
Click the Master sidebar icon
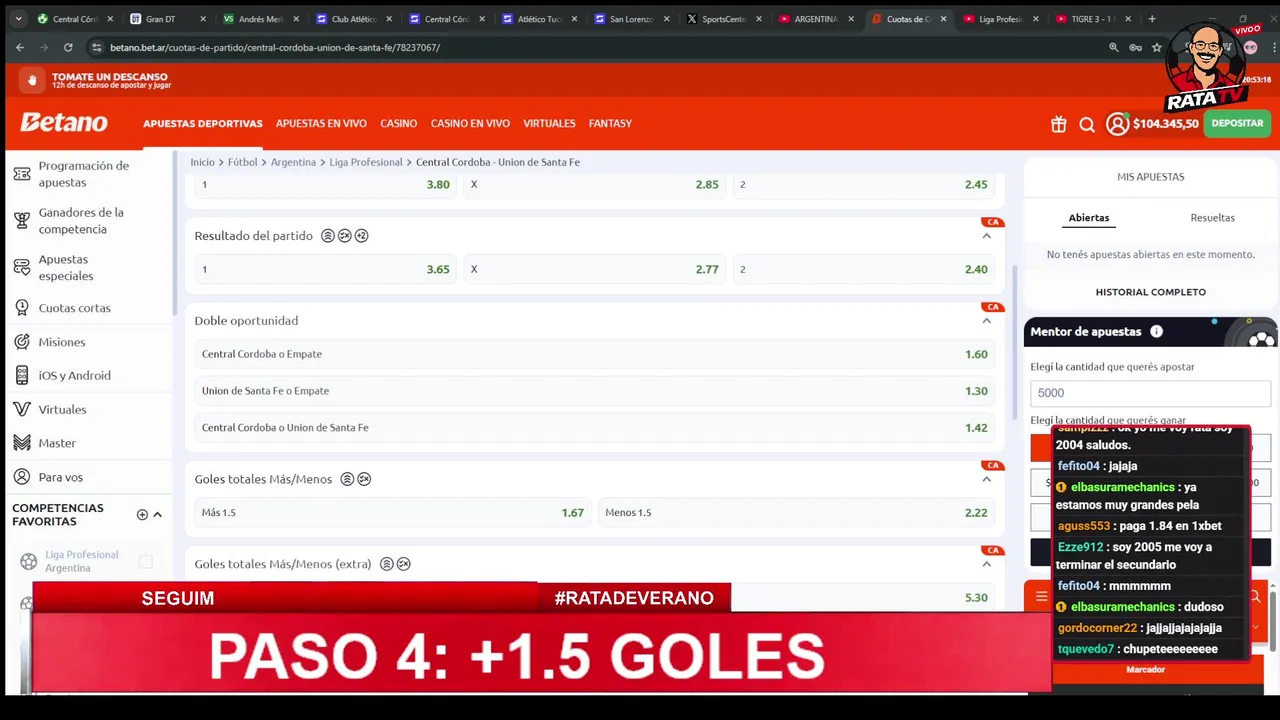[22, 443]
